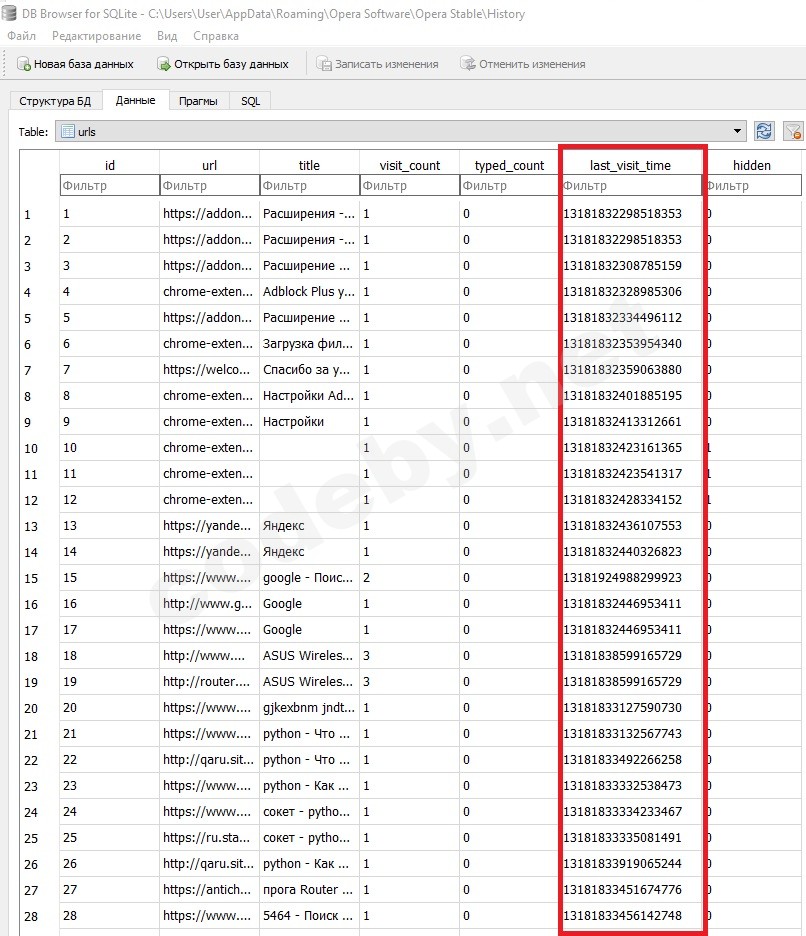This screenshot has height=936, width=806.
Task: Expand the Table selector dropdown arrow
Action: (738, 131)
